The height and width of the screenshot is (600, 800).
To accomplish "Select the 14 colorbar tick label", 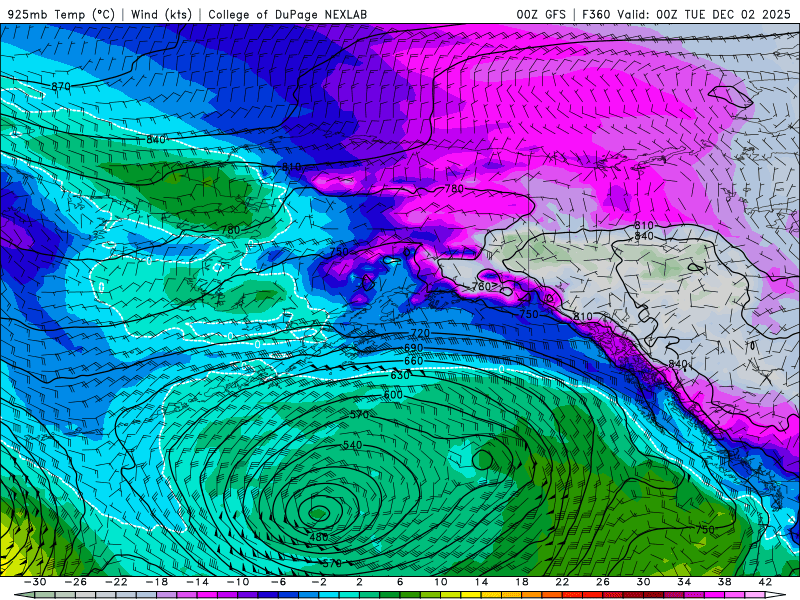I will (x=481, y=582).
